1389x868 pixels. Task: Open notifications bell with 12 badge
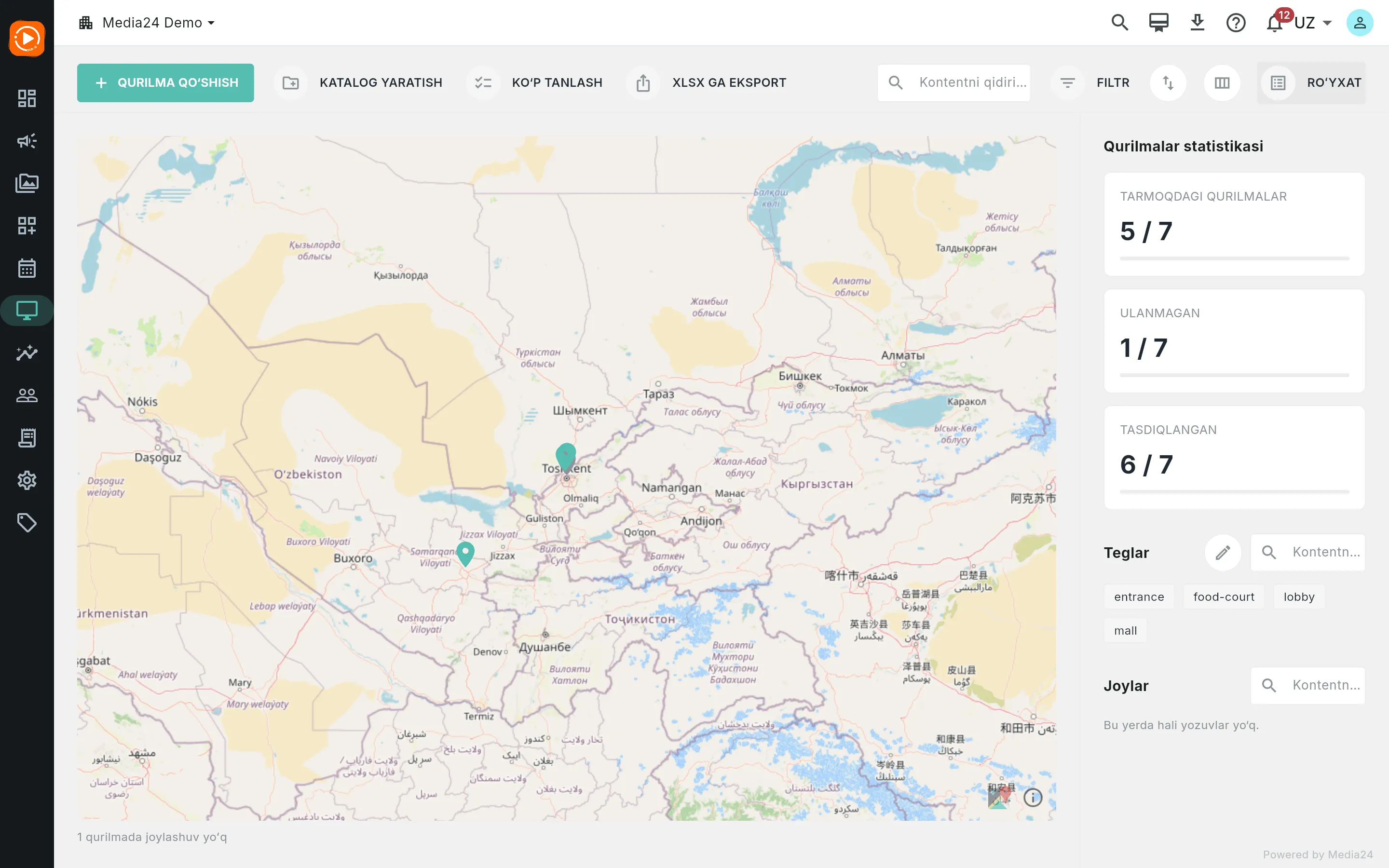(1275, 22)
